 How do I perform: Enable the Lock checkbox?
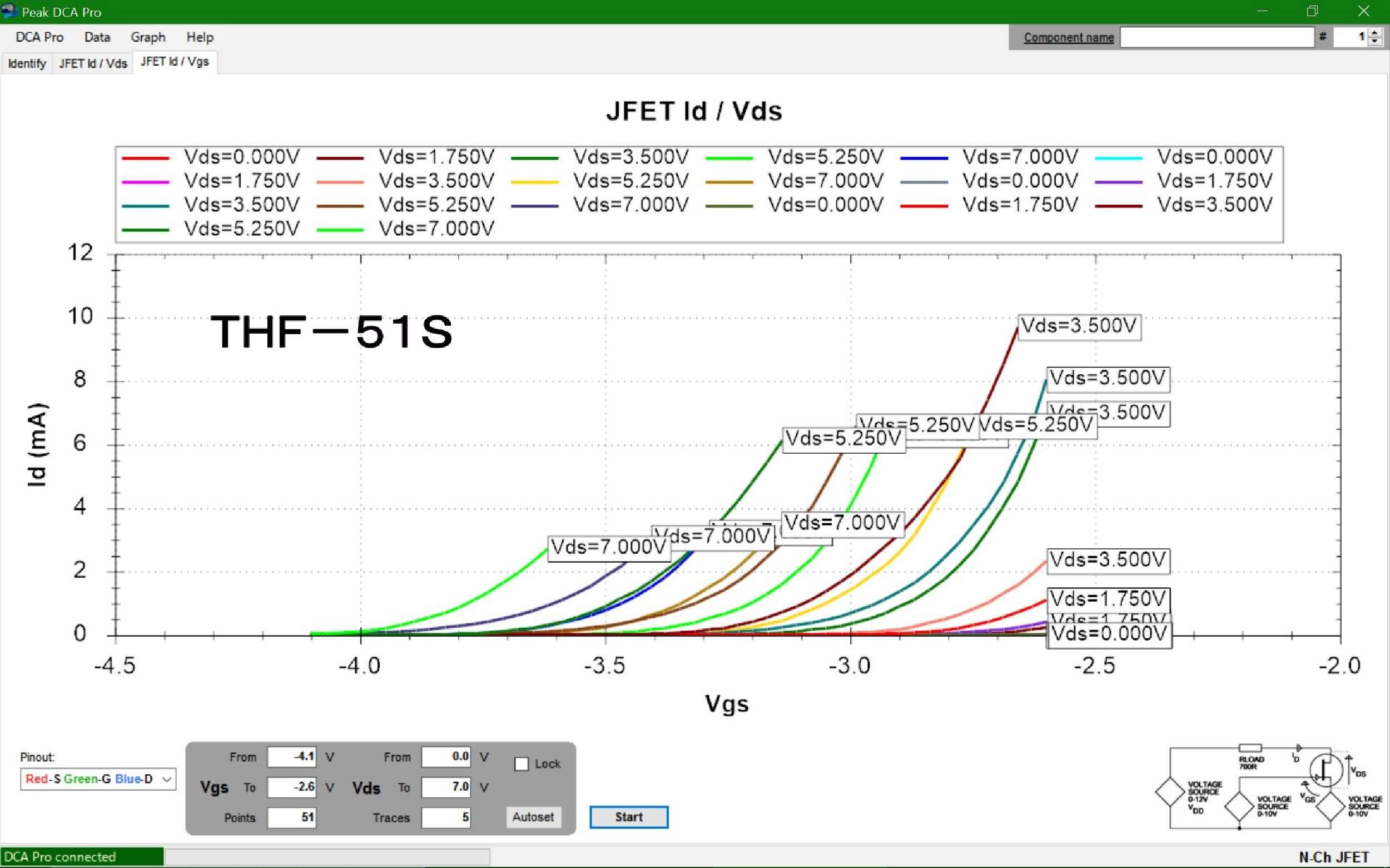click(521, 764)
